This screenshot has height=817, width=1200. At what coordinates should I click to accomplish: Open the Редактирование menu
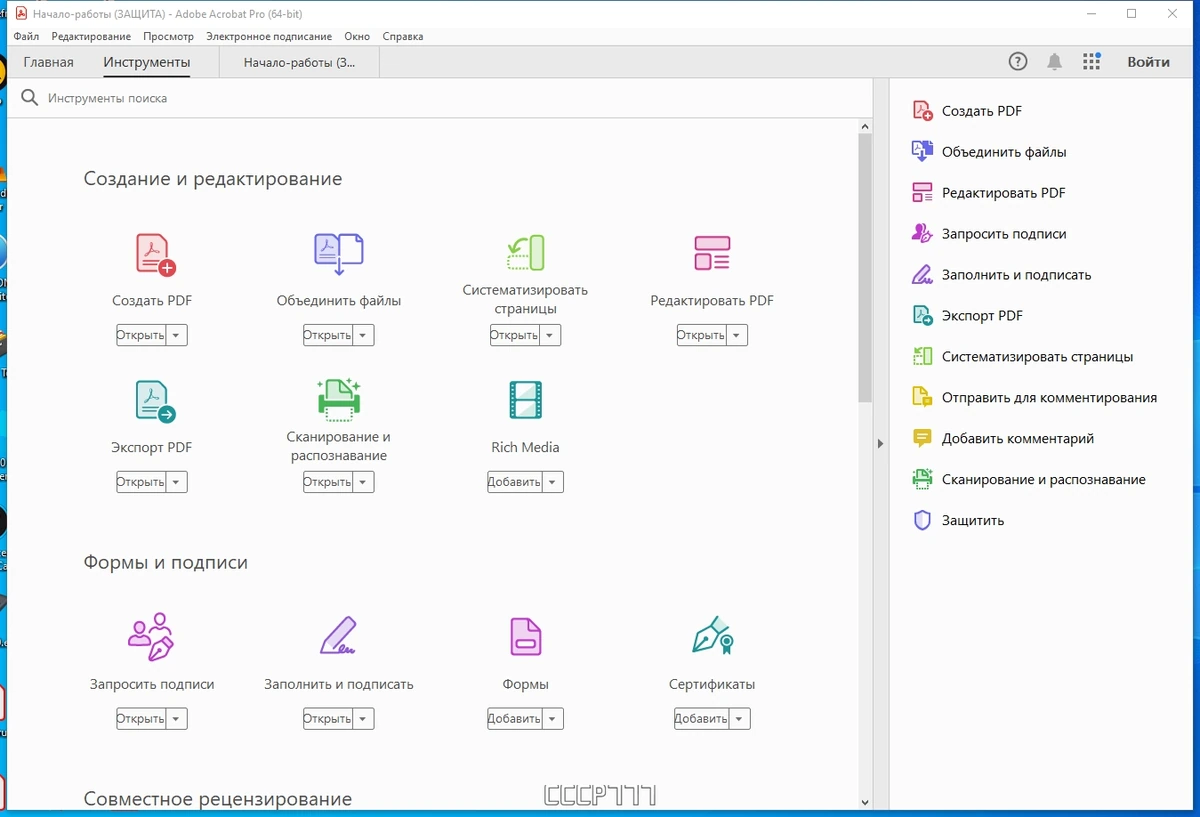pos(91,36)
